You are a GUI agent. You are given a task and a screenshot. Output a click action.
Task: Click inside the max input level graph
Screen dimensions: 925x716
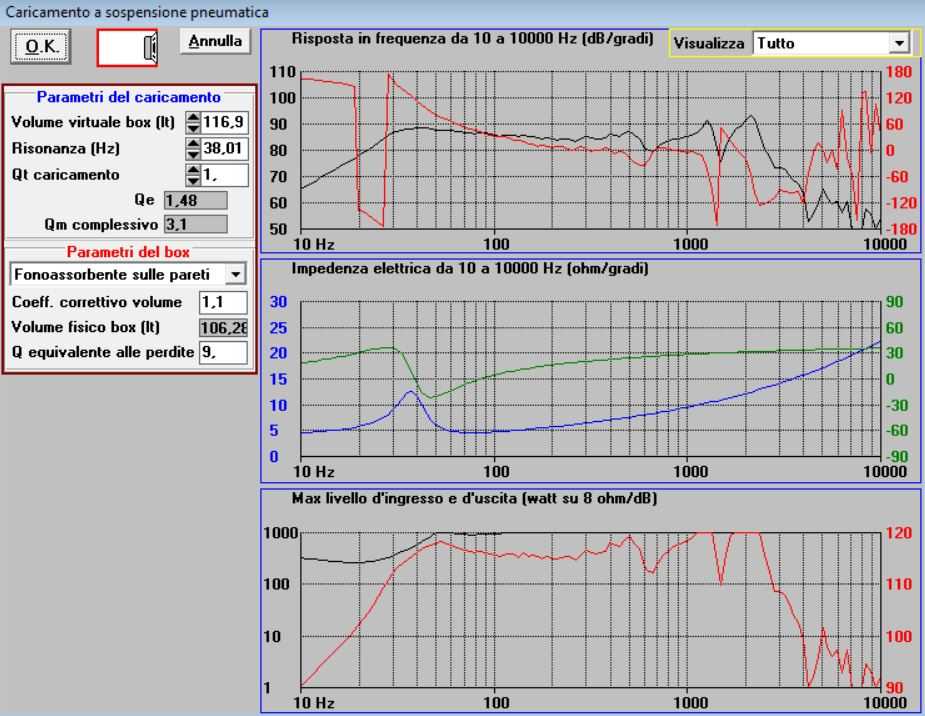(x=591, y=610)
